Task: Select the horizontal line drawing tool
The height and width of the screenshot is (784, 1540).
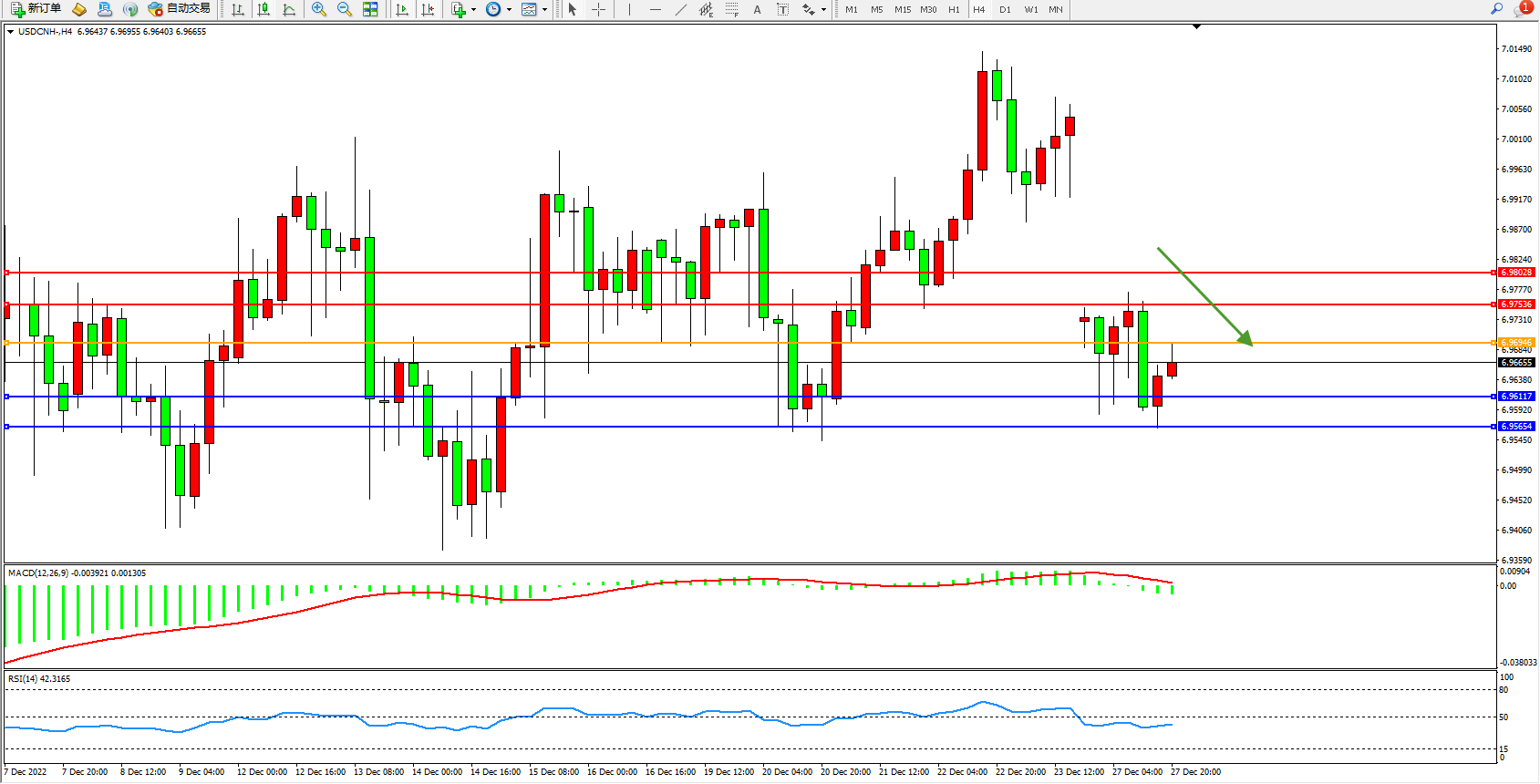Action: point(655,9)
